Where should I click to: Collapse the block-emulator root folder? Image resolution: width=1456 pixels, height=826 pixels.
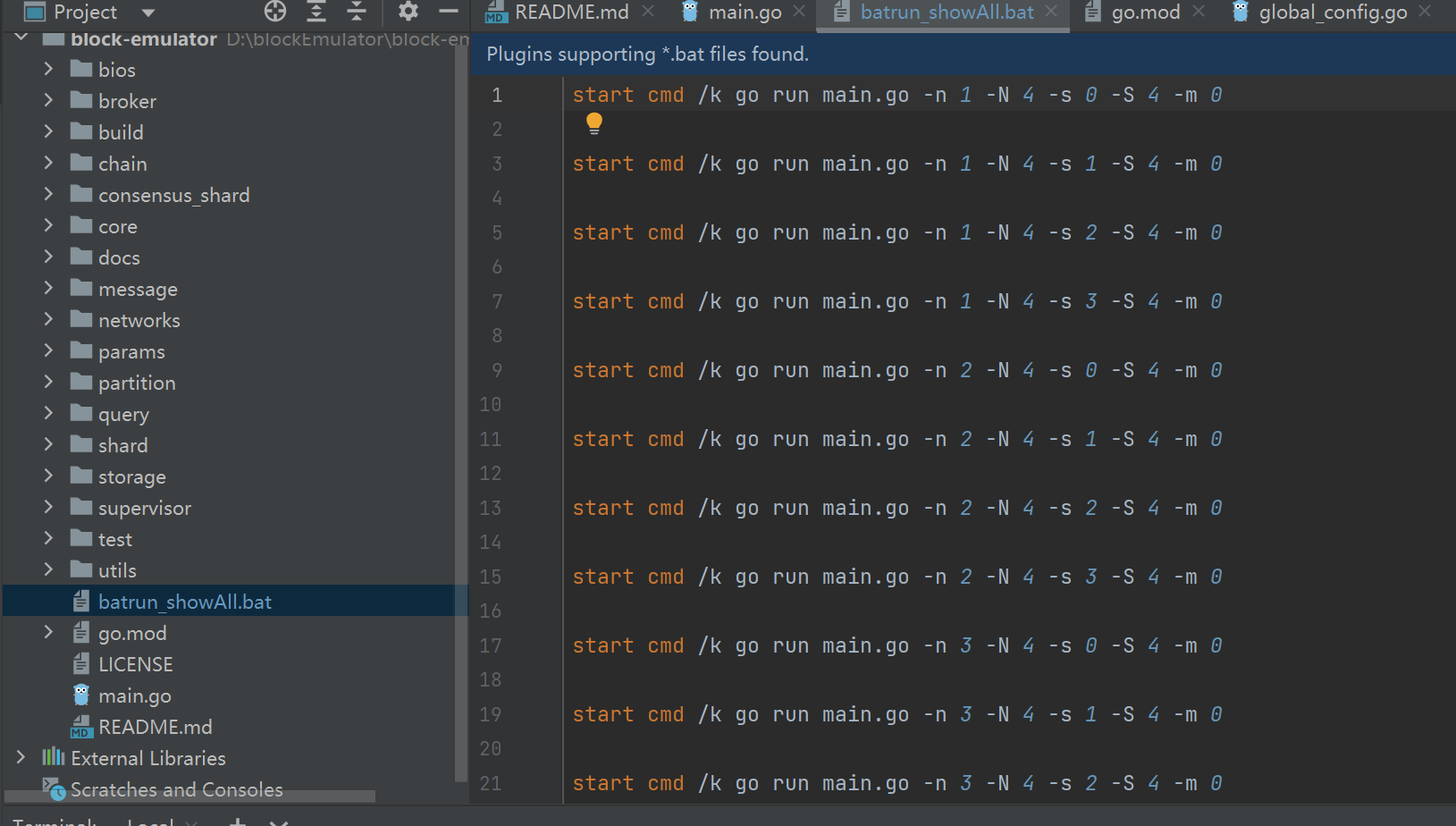click(x=21, y=38)
